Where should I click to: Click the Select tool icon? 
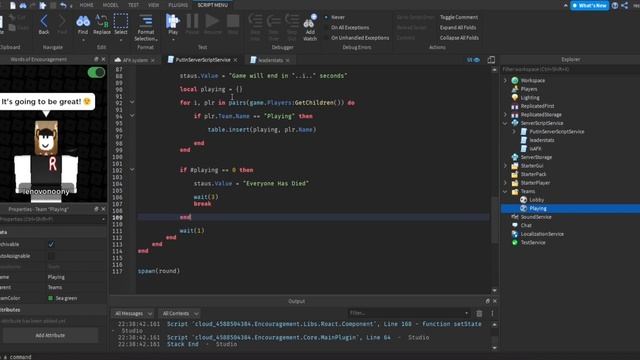(121, 21)
